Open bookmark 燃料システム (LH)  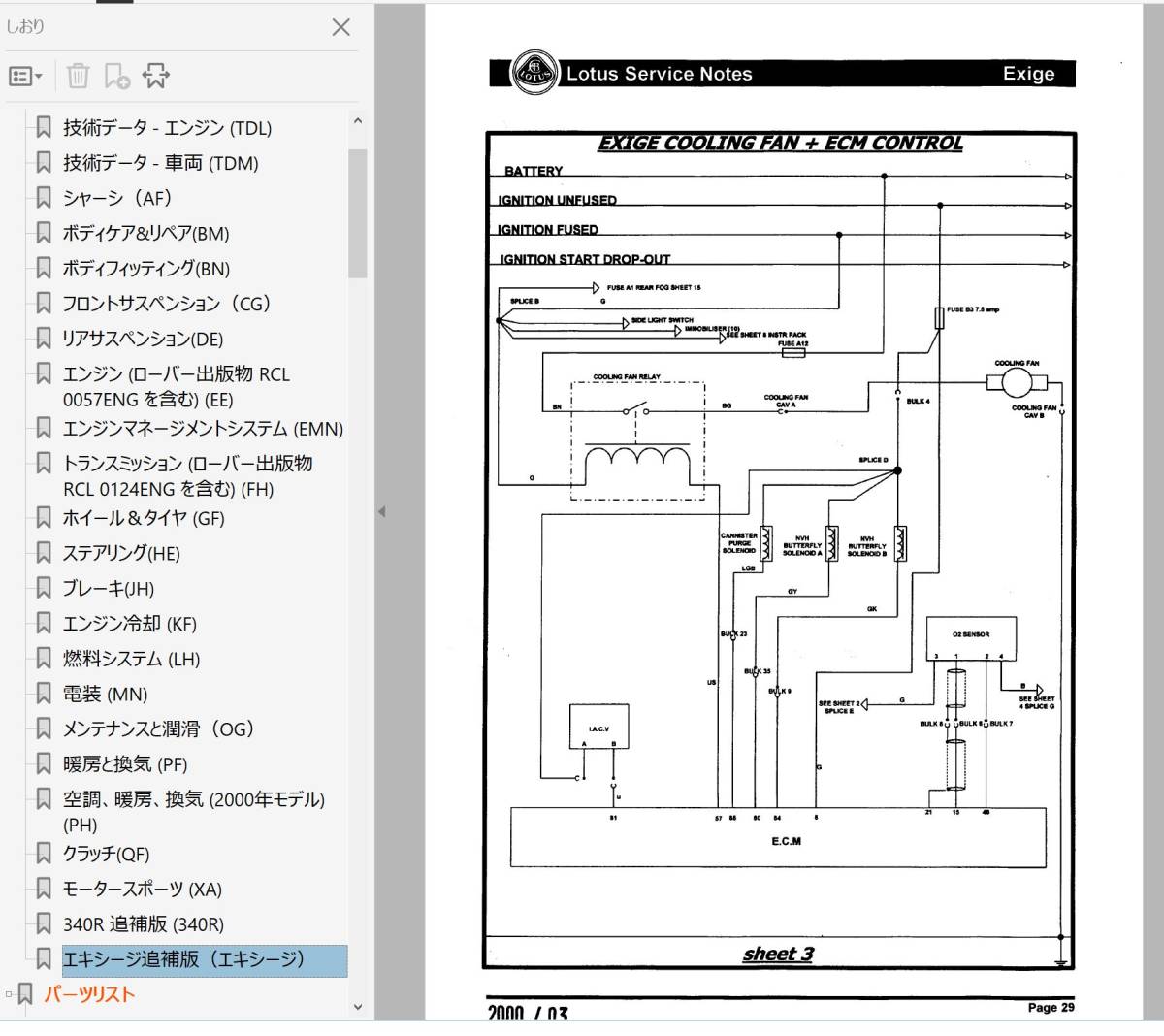[x=132, y=659]
